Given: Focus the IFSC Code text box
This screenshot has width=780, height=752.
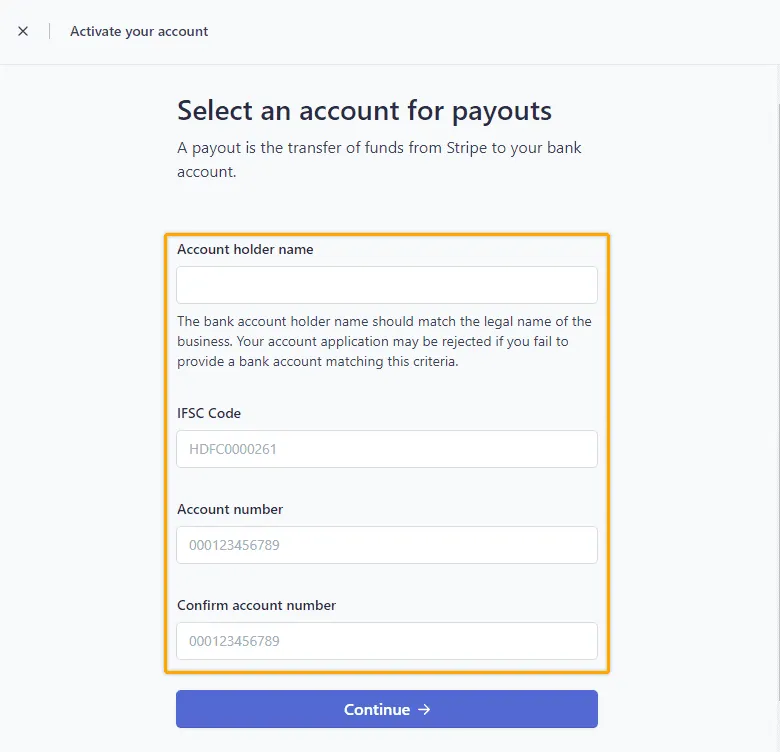Looking at the screenshot, I should tap(386, 449).
